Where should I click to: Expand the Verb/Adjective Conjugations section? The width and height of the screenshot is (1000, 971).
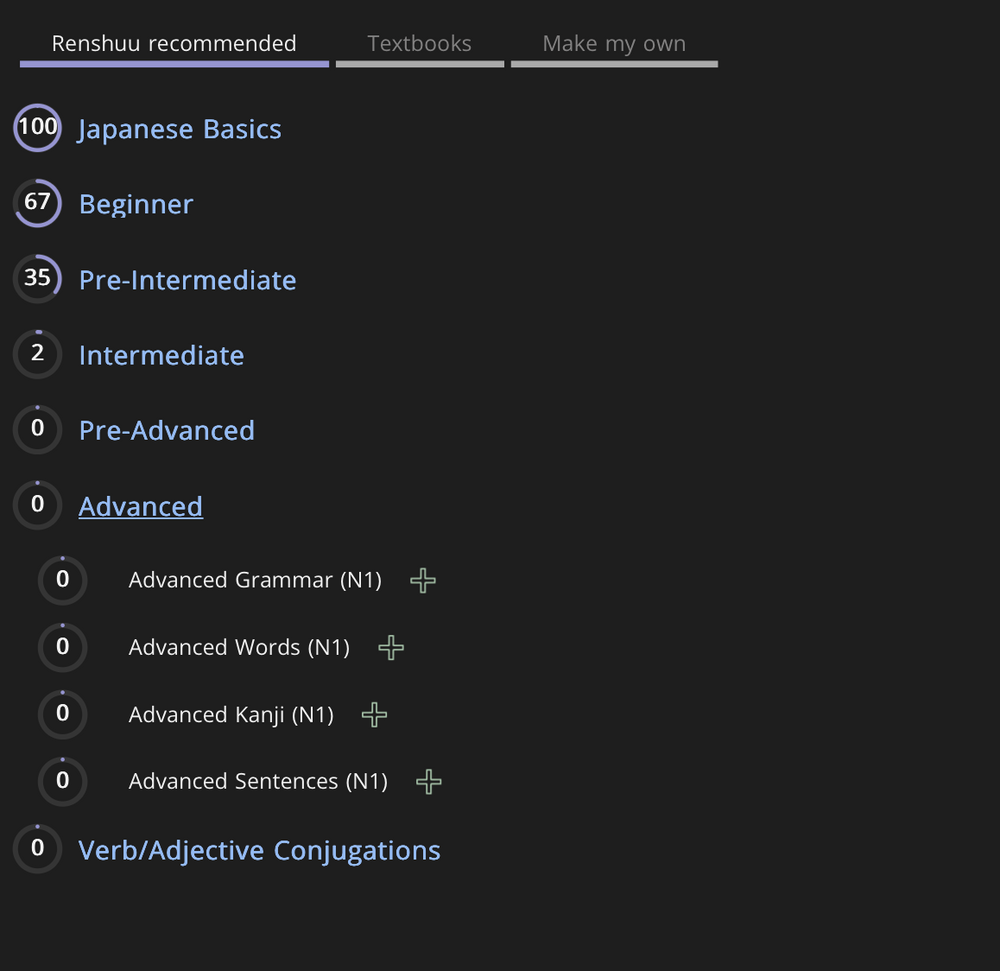pos(259,850)
